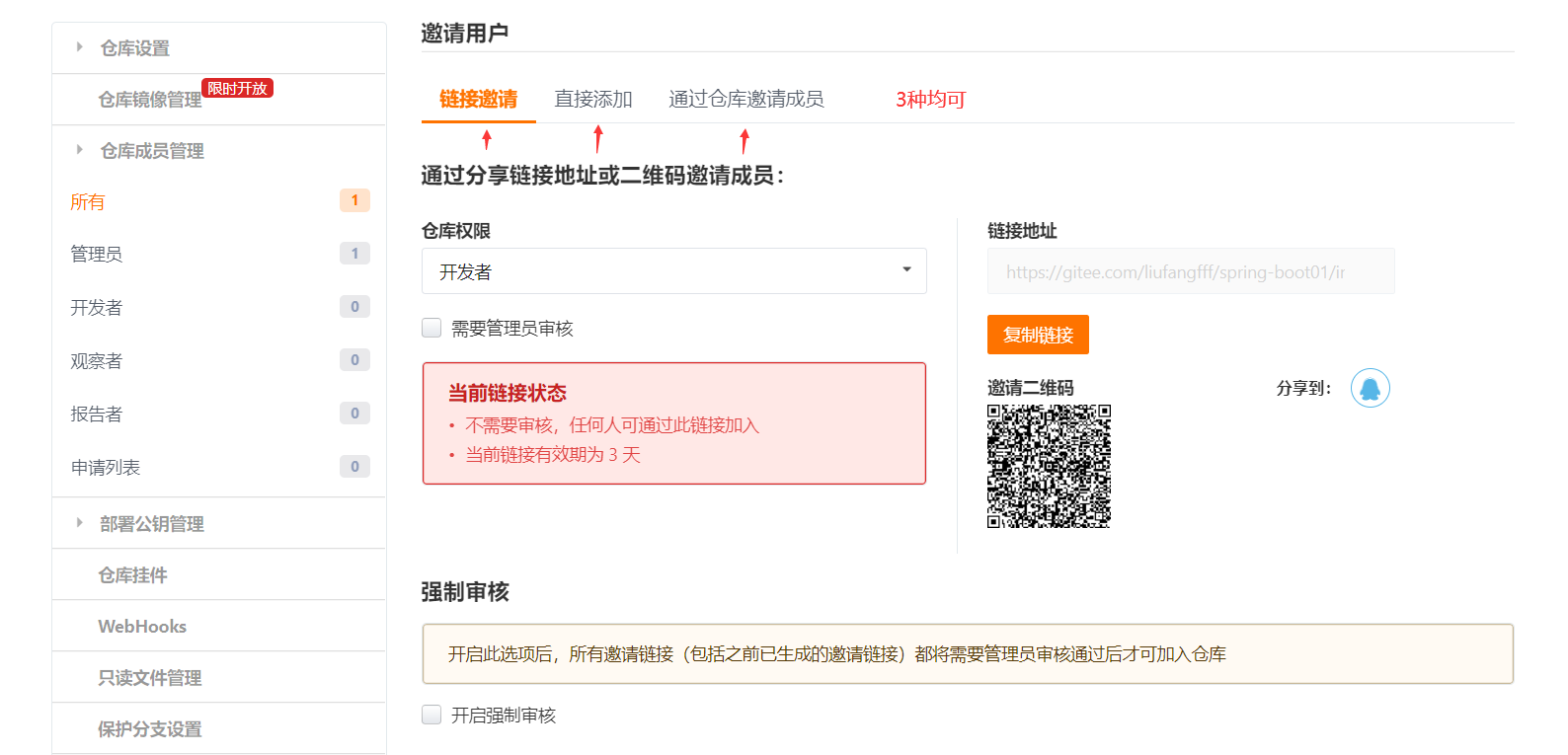The width and height of the screenshot is (1568, 755).
Task: Click the 限时开放 badge
Action: point(237,88)
